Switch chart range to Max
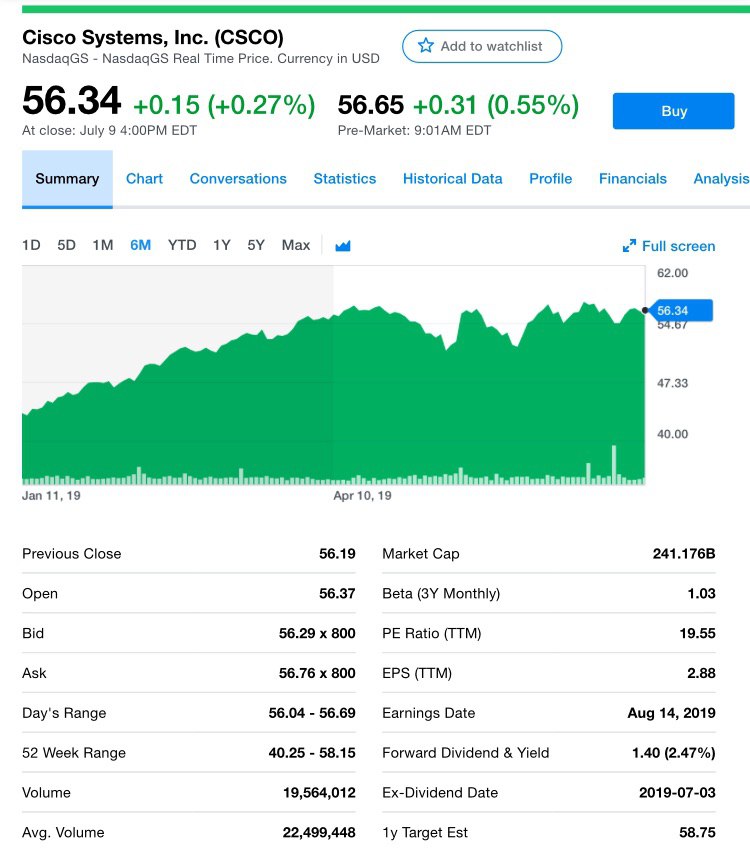 pyautogui.click(x=296, y=245)
